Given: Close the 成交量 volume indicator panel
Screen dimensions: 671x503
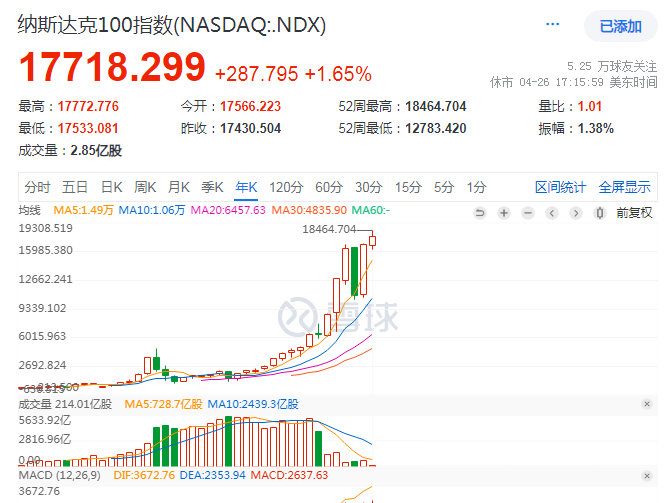Looking at the screenshot, I should click(647, 404).
